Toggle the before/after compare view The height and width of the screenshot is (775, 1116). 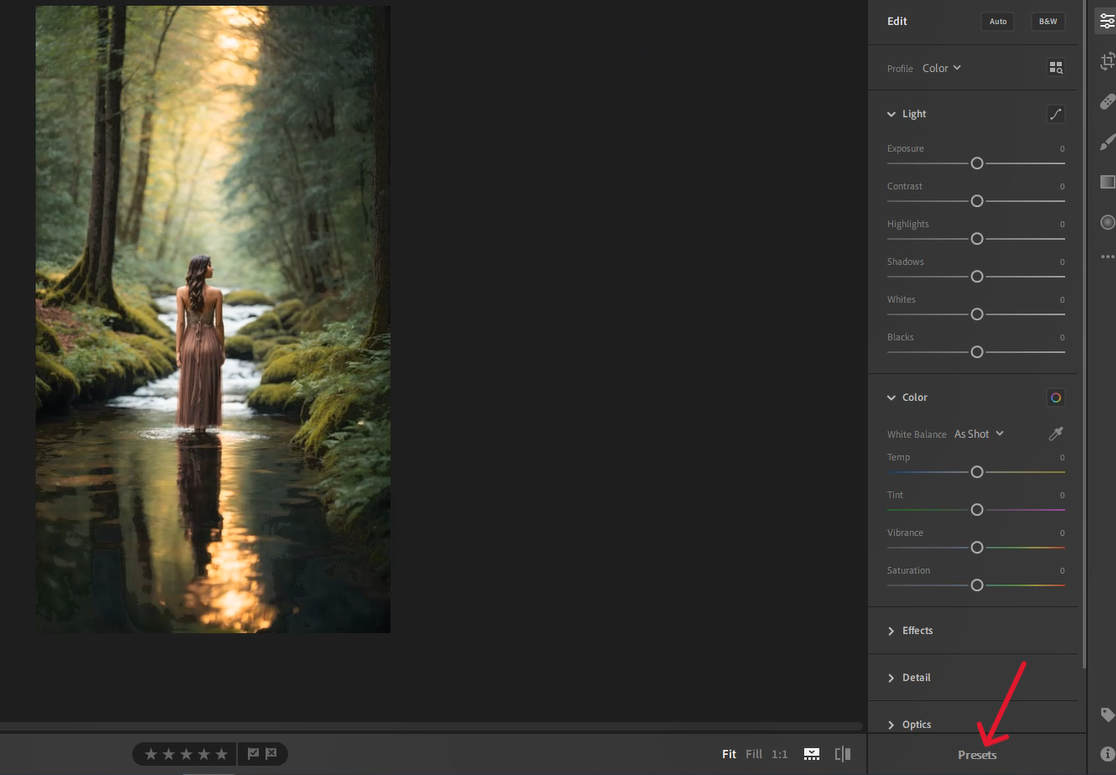point(843,754)
